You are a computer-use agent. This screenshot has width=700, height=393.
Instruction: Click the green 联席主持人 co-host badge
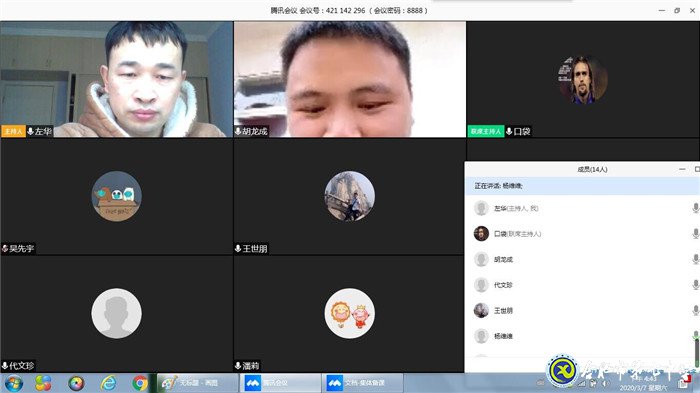pos(486,131)
